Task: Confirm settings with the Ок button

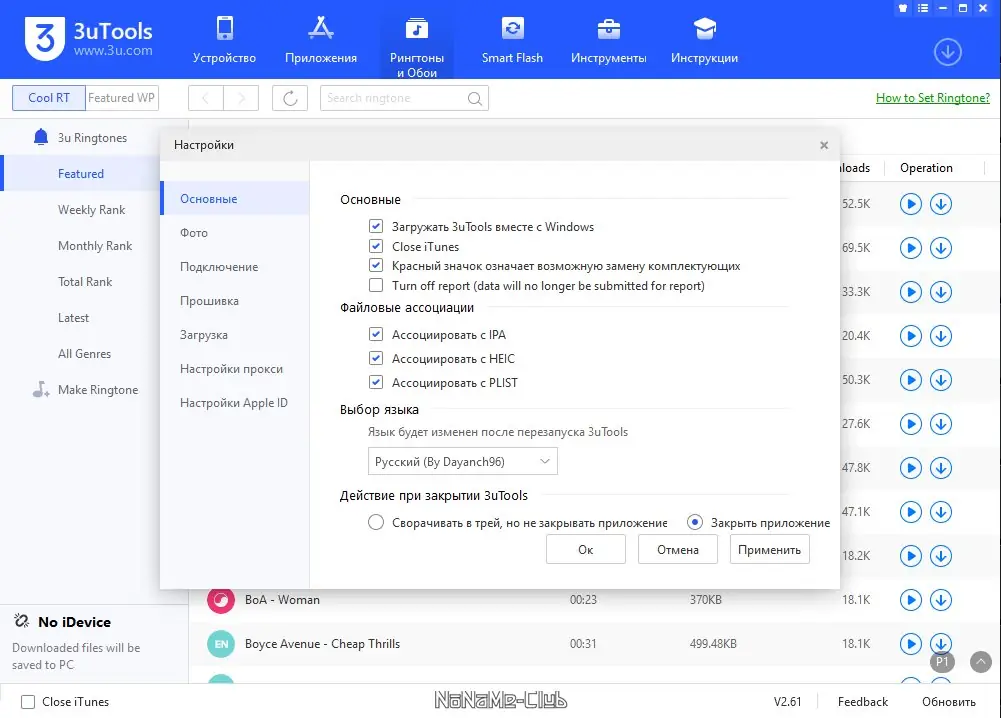Action: click(x=585, y=550)
